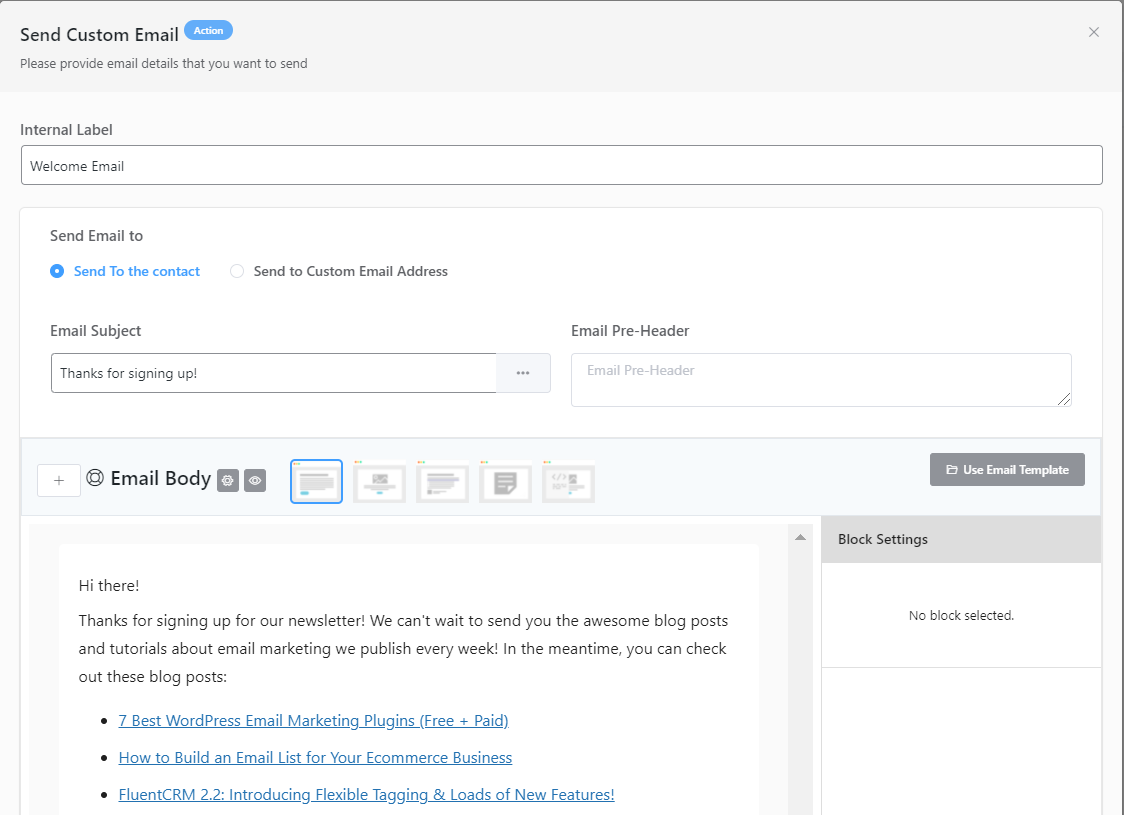Image resolution: width=1124 pixels, height=815 pixels.
Task: Click inside the Internal Label field
Action: [562, 165]
